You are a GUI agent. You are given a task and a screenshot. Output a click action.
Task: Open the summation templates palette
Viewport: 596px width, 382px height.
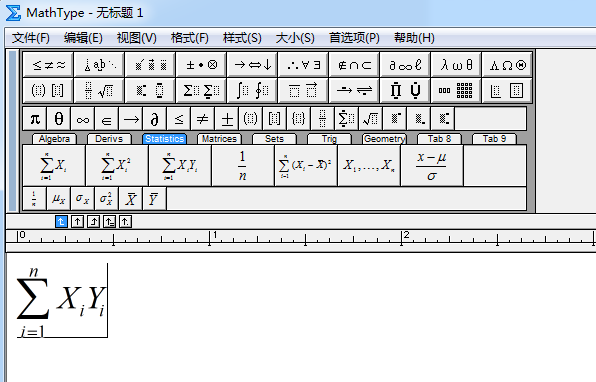tap(201, 90)
